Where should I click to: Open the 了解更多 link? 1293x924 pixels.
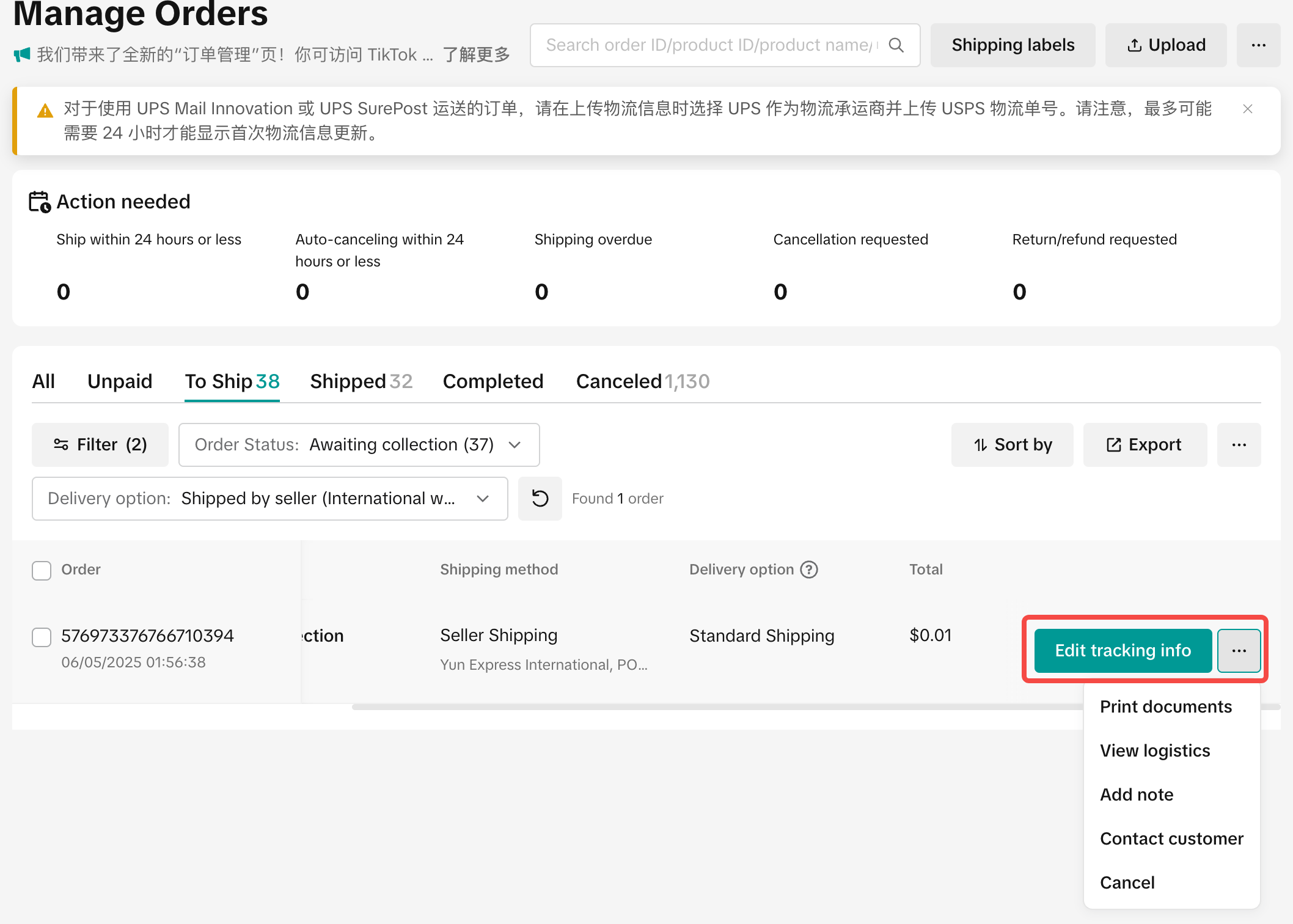pyautogui.click(x=476, y=55)
